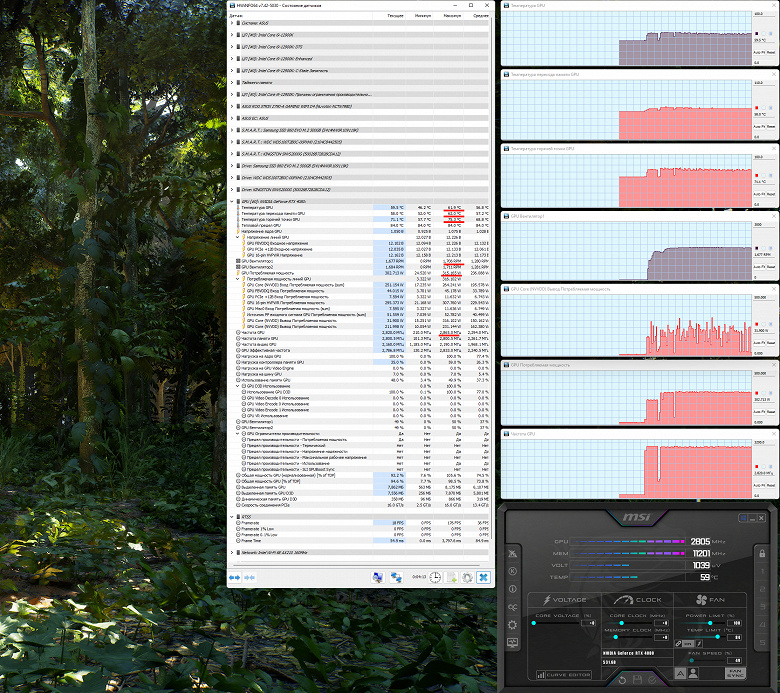The image size is (780, 693).
Task: Click save icon in Частота GPU graph title
Action: pyautogui.click(x=506, y=434)
